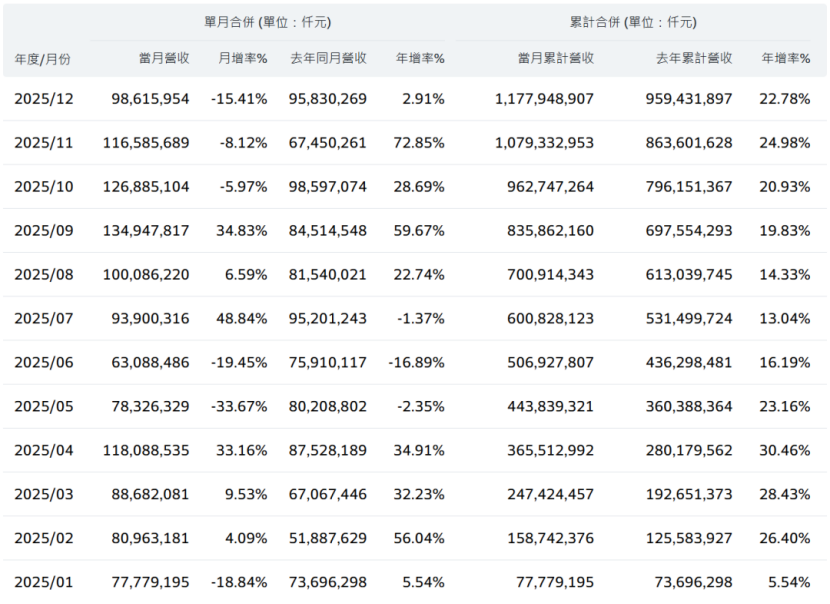
Task: Select the 2025/01 row label
Action: tap(44, 582)
